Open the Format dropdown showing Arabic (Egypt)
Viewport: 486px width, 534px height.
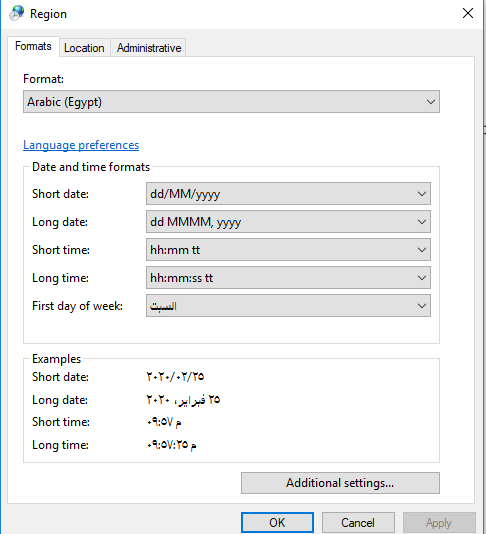[231, 101]
